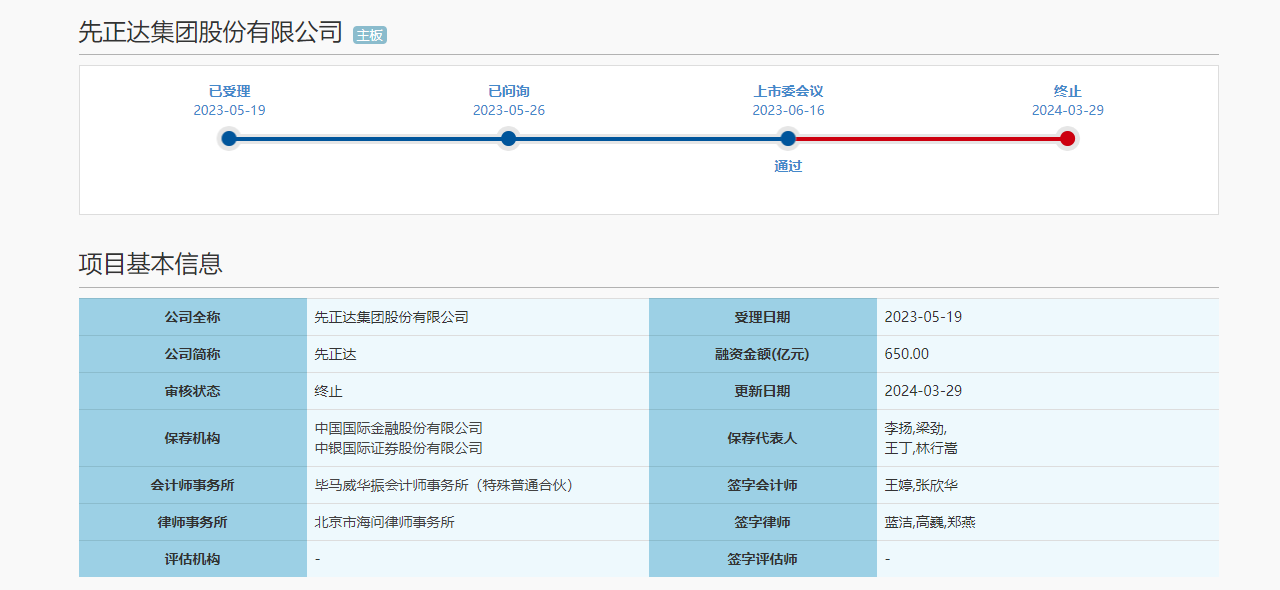Select the 已问询 timeline dot

[x=508, y=139]
